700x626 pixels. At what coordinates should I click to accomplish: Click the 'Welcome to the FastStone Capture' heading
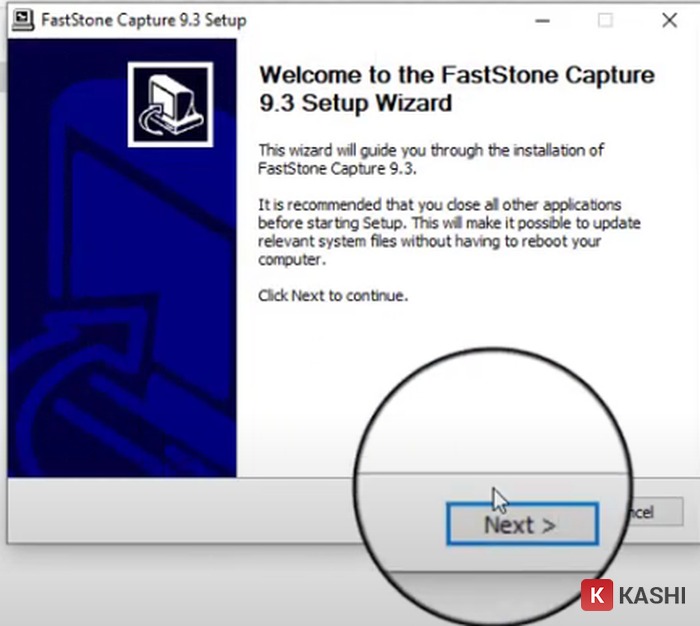457,89
